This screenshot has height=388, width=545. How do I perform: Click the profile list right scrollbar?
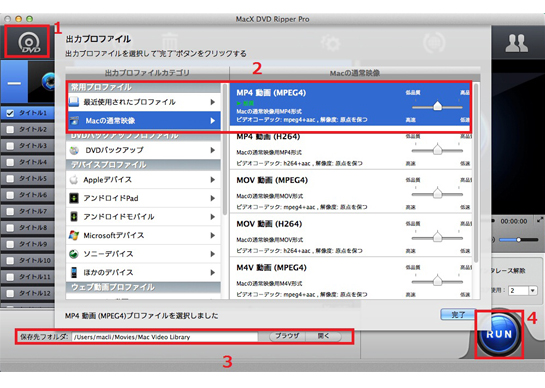coord(475,173)
